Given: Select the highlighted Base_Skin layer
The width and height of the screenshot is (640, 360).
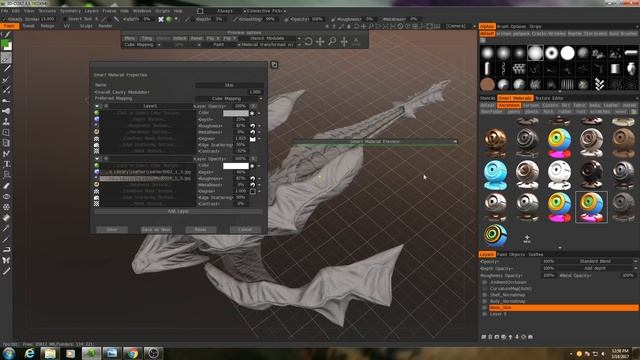Looking at the screenshot, I should 563,308.
